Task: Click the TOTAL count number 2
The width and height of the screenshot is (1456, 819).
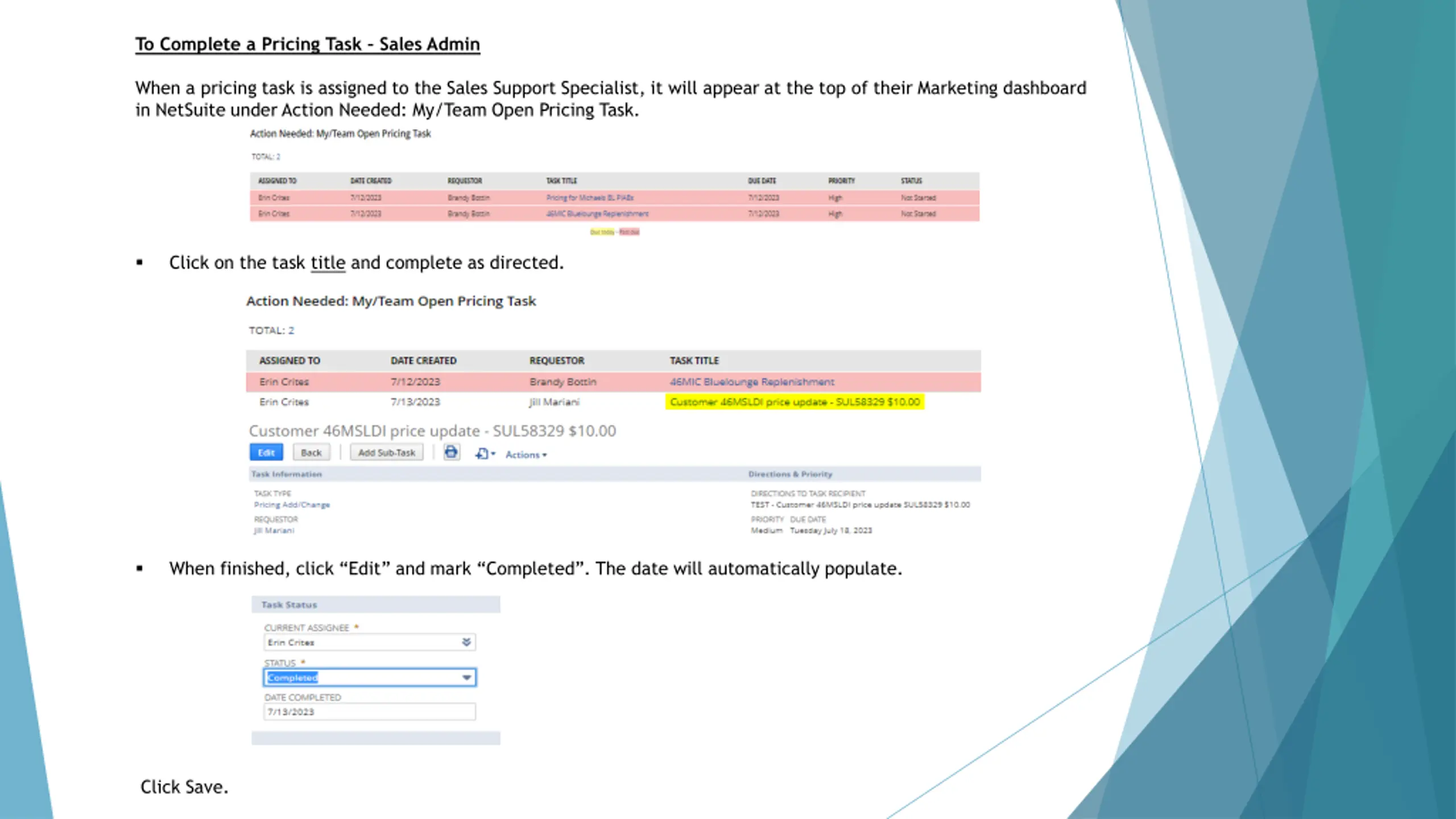Action: click(x=291, y=330)
